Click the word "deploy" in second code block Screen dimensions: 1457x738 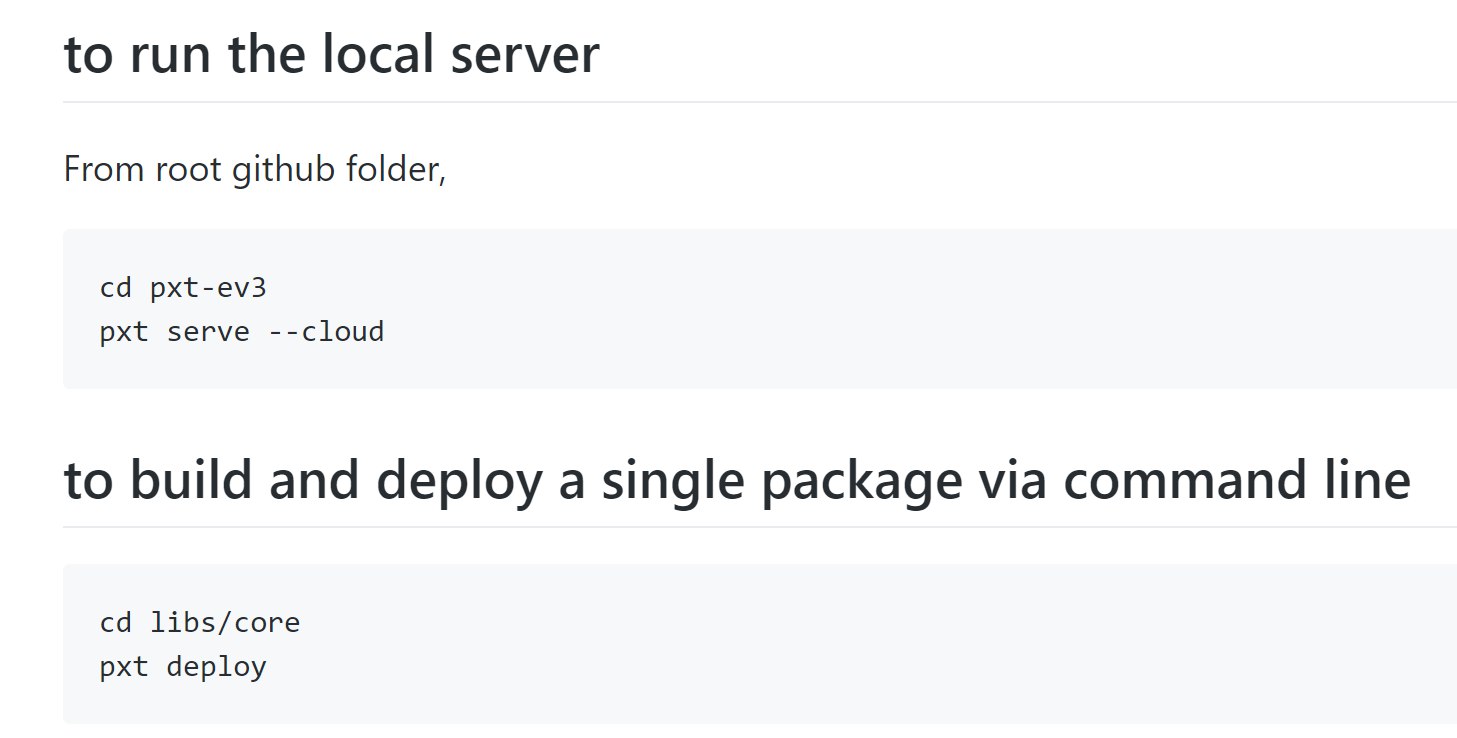(x=217, y=667)
